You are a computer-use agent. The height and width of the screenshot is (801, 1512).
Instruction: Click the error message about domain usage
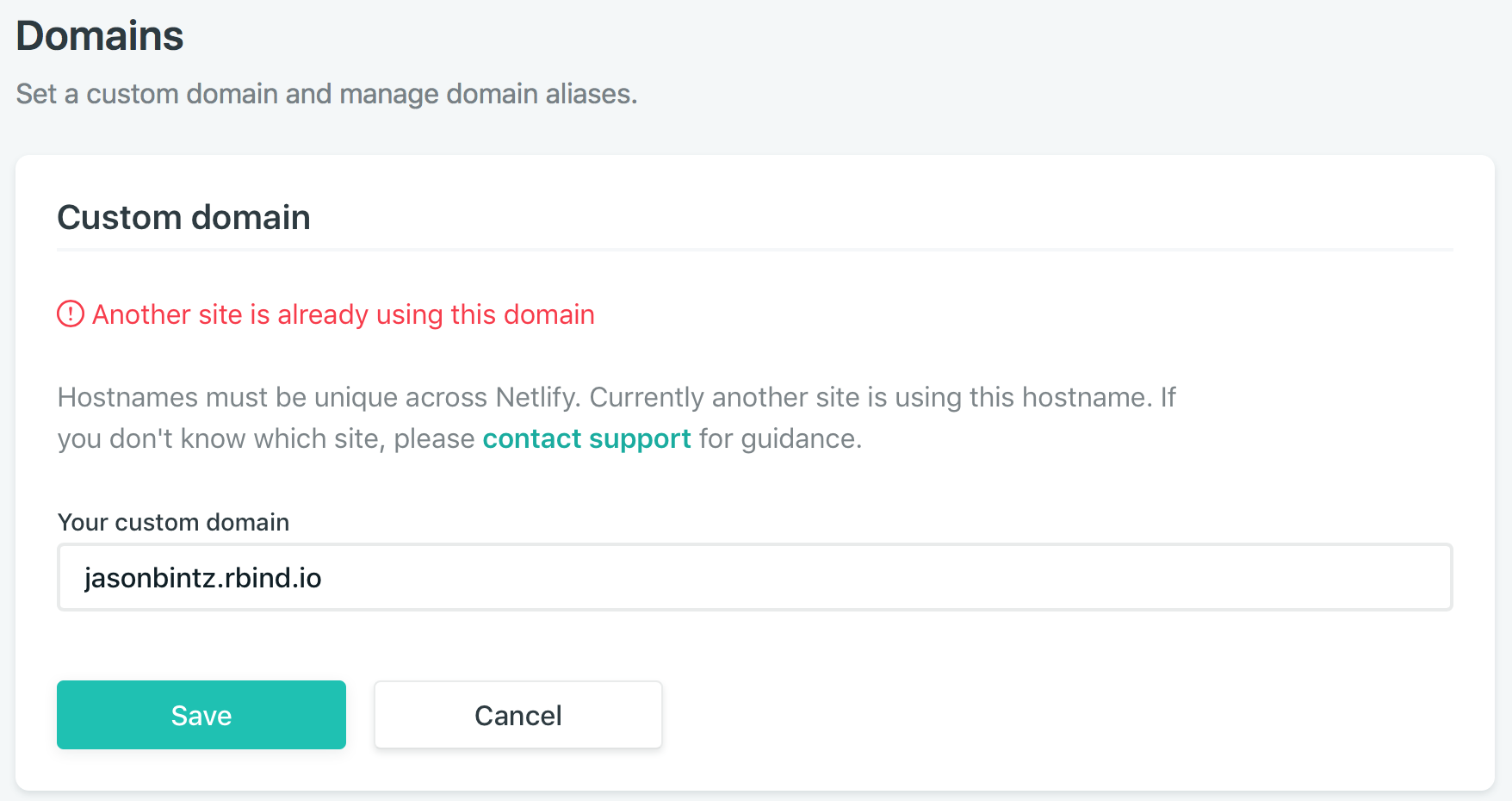343,314
